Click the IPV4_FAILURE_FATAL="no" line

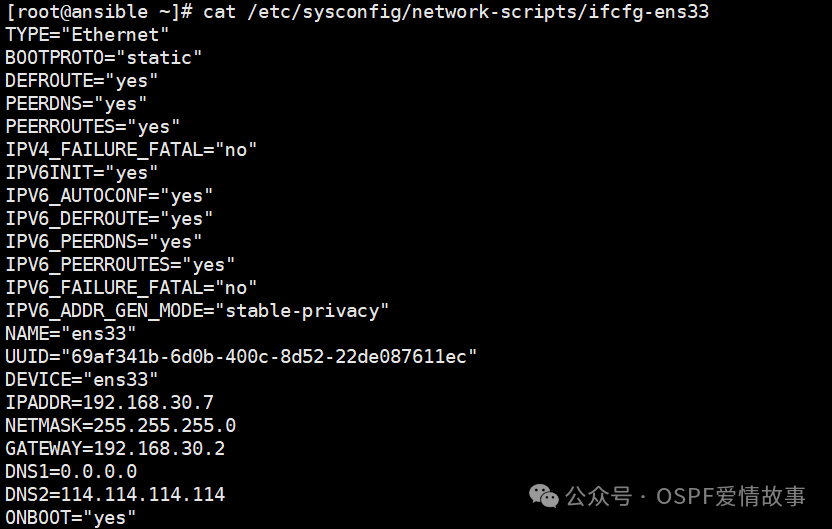[131, 150]
